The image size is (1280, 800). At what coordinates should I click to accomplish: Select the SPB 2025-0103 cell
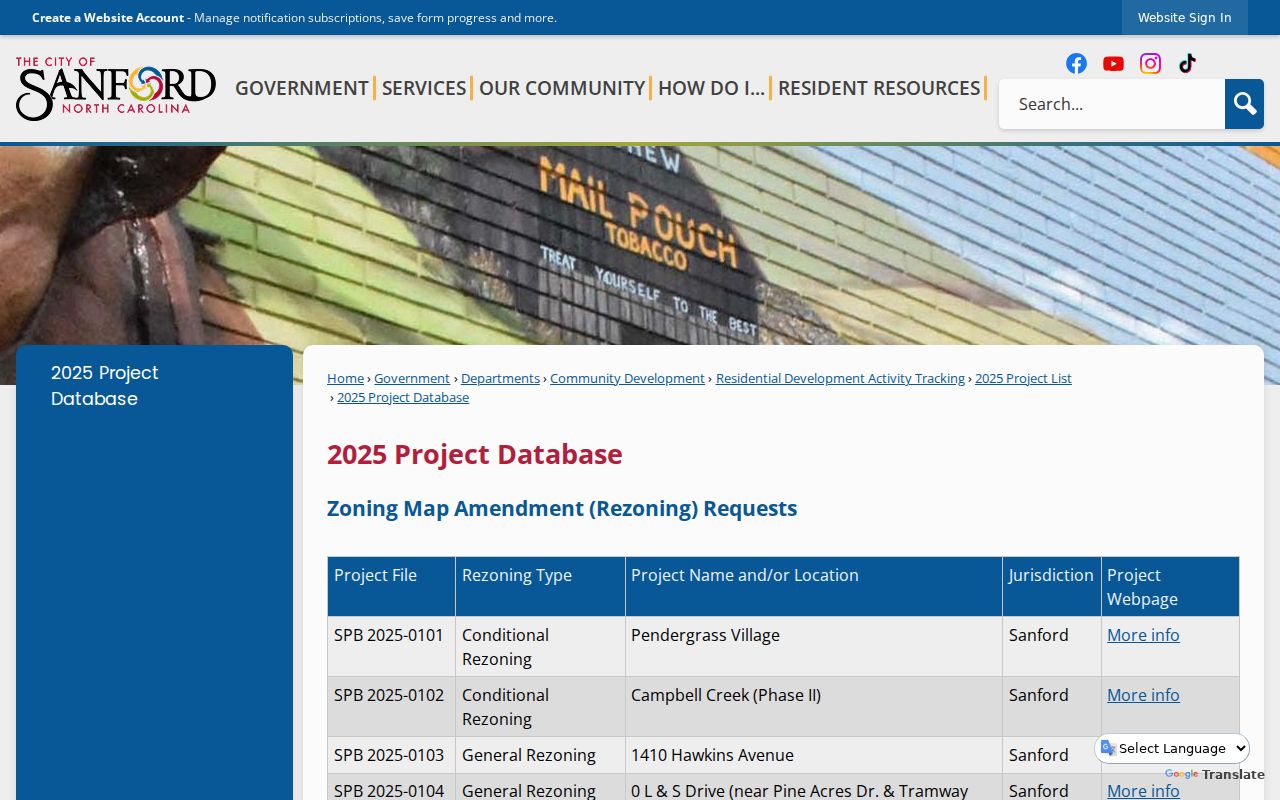tap(391, 755)
